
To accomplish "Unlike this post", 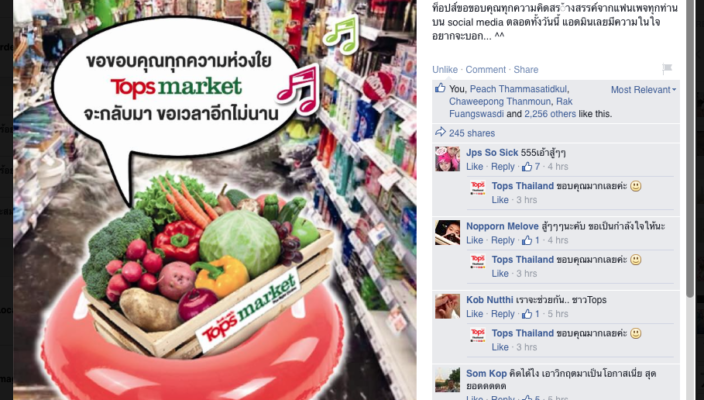I will (445, 70).
